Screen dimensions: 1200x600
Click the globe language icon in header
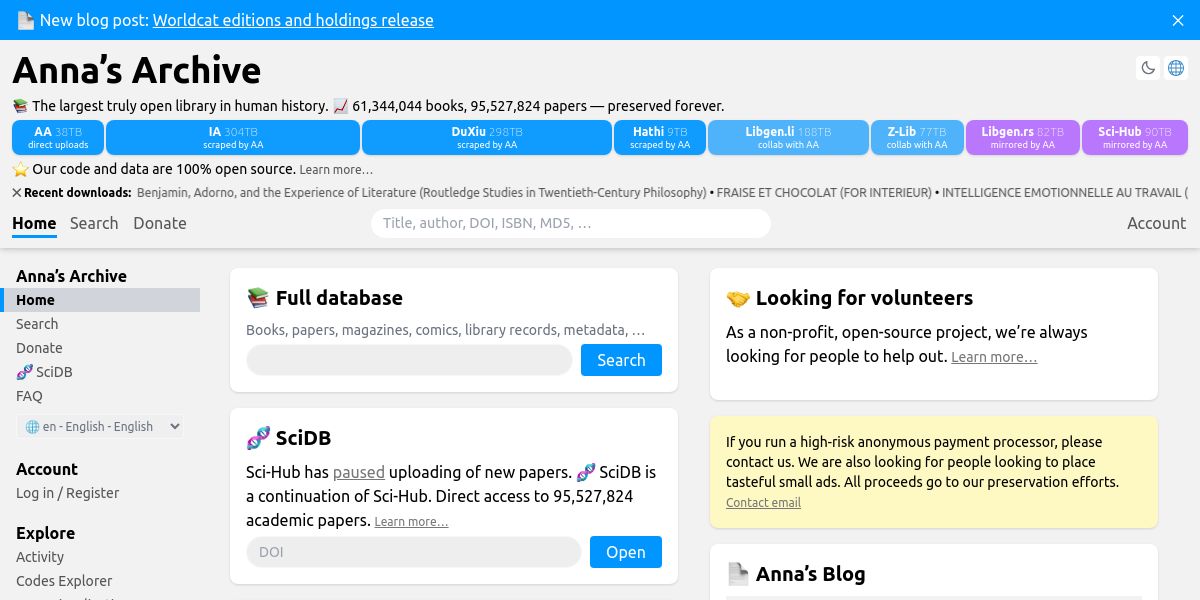[x=1176, y=68]
